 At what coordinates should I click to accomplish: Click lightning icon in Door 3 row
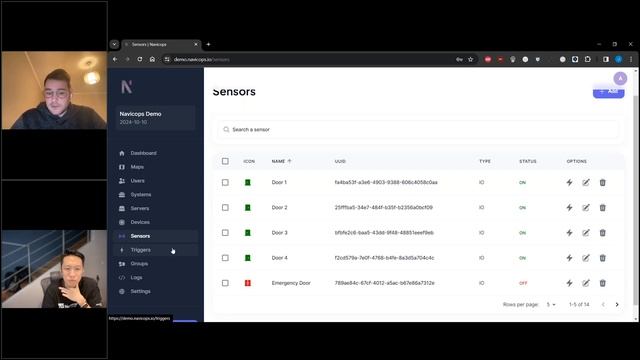569,233
